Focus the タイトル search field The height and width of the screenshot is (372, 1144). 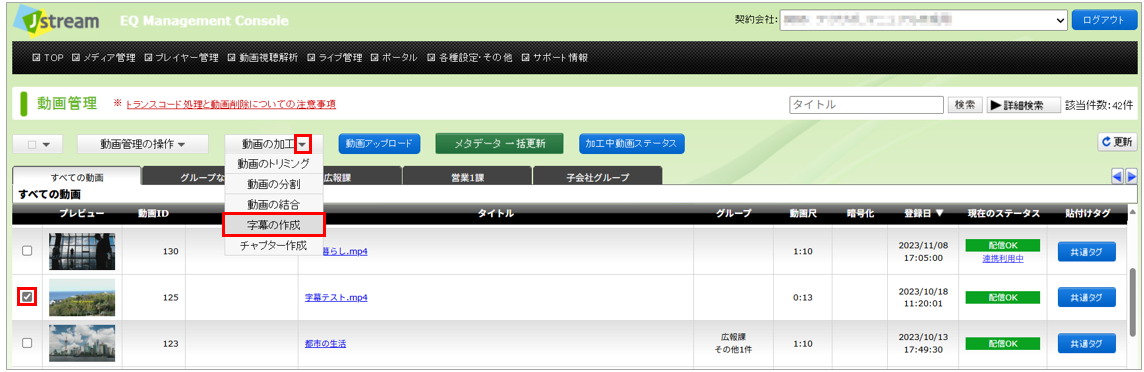pyautogui.click(x=867, y=105)
